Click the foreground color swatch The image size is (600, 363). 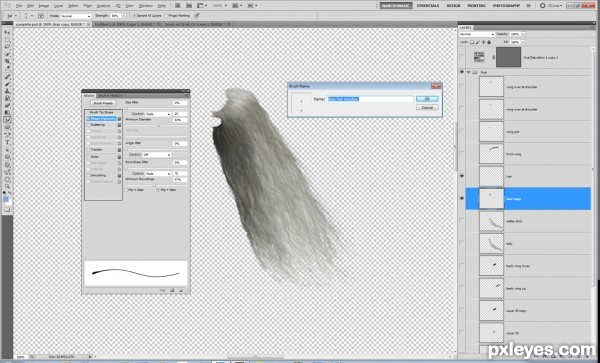tap(6, 199)
